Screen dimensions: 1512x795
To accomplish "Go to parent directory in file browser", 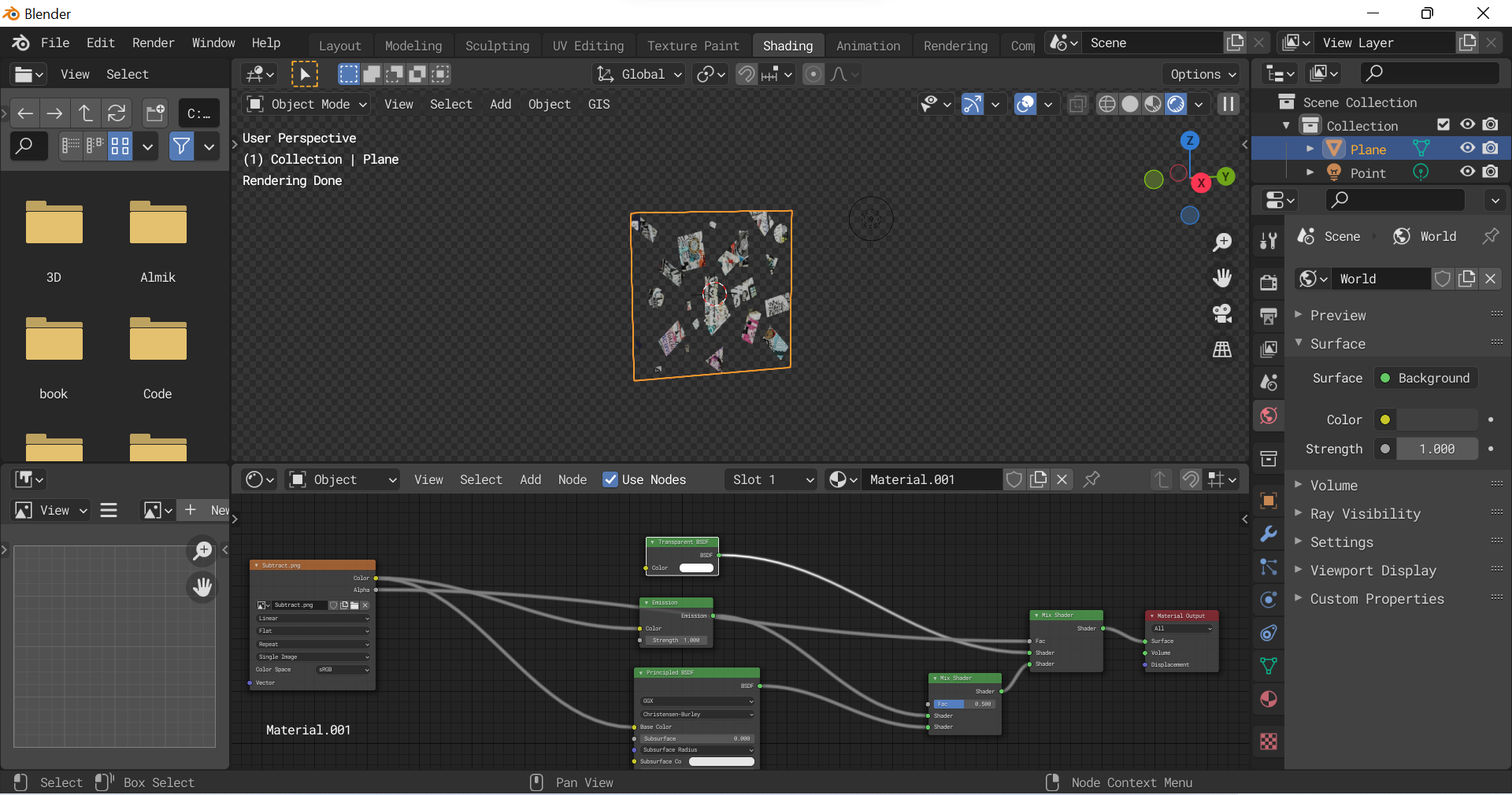I will 86,113.
